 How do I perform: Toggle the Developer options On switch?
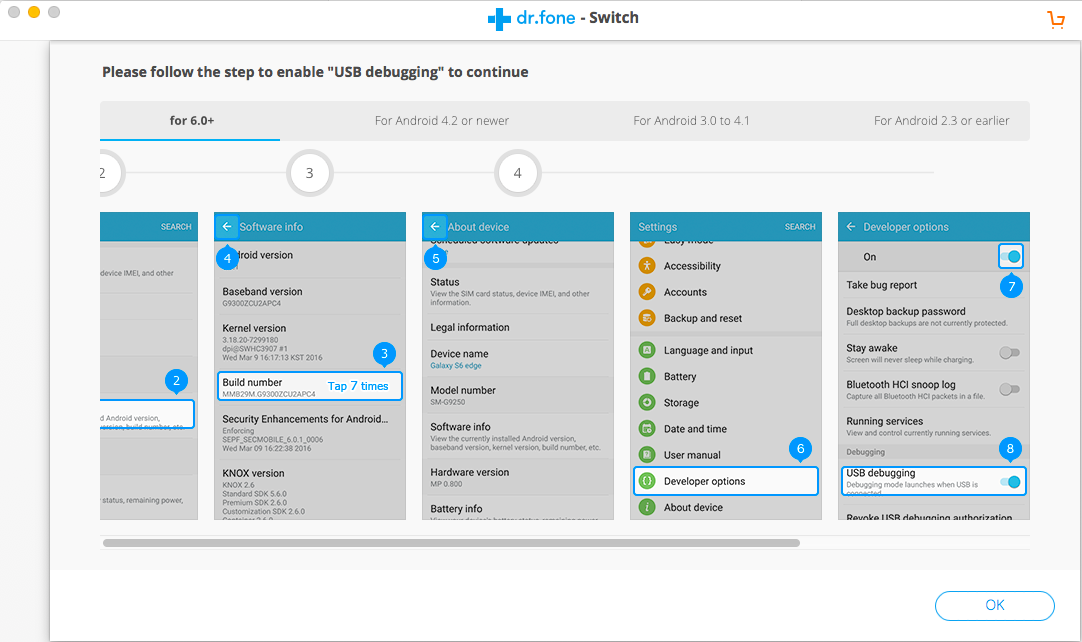click(x=1010, y=257)
